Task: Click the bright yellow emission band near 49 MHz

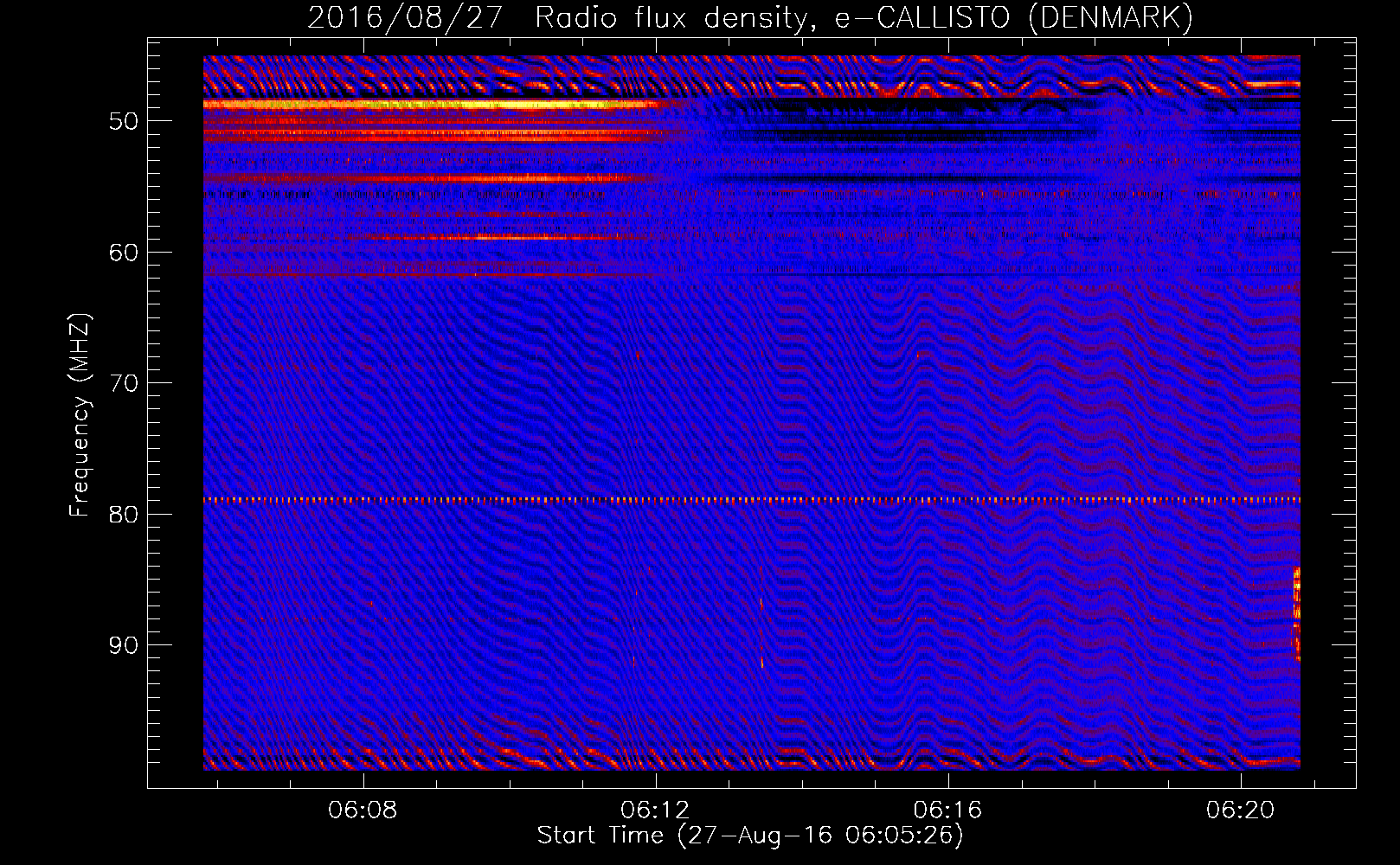Action: coord(433,104)
